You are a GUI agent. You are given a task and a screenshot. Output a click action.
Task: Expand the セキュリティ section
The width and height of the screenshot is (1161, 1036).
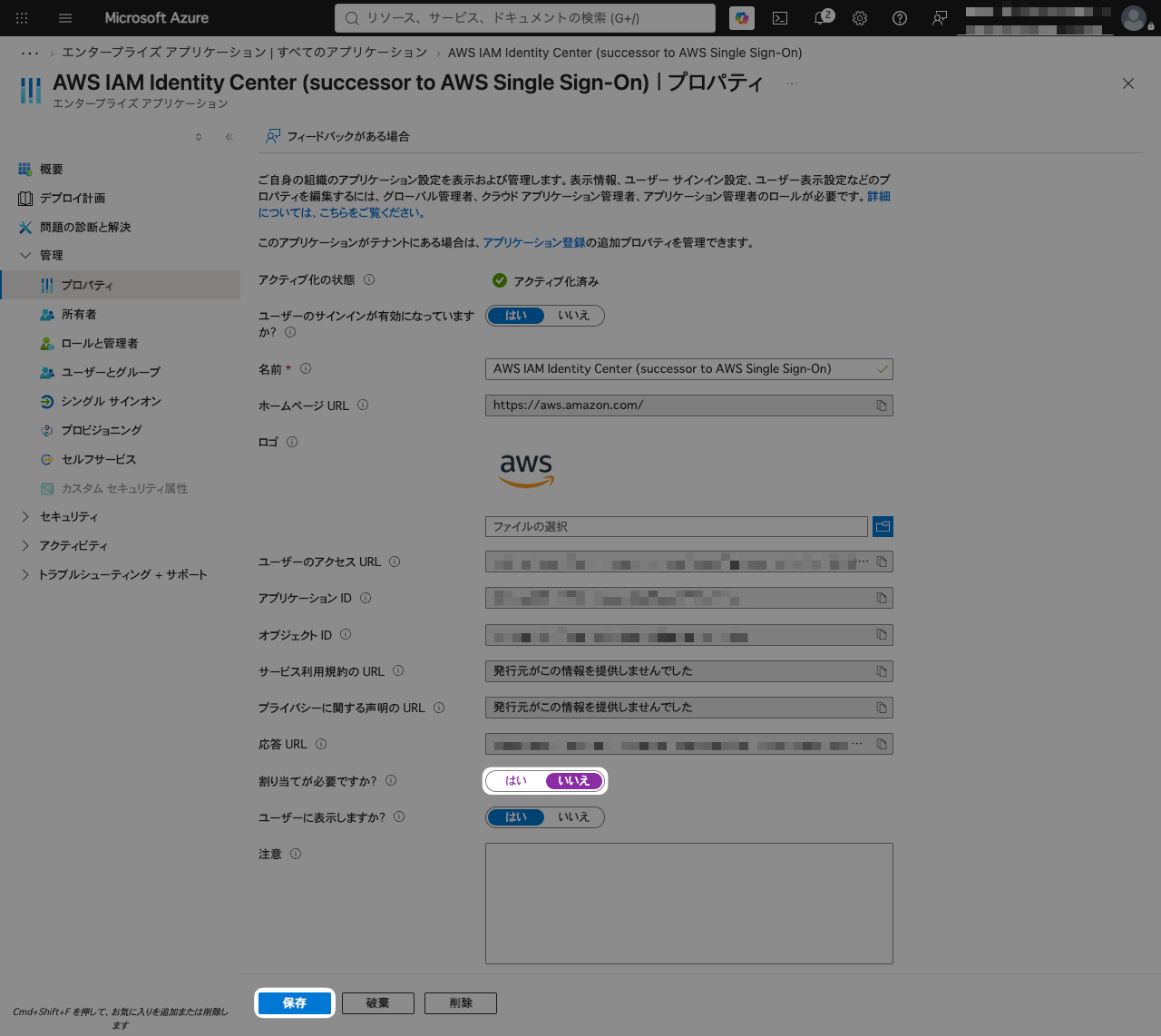(25, 517)
